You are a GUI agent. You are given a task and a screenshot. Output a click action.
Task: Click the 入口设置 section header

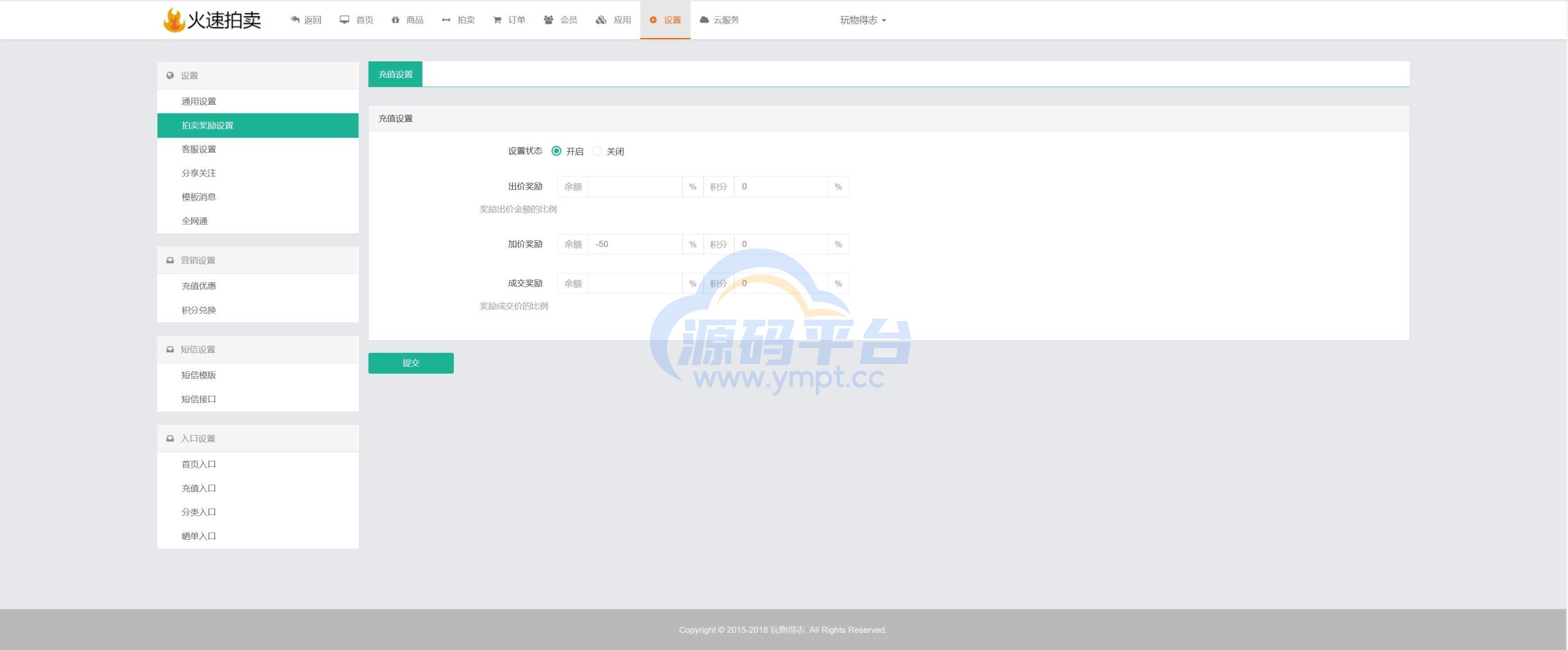[258, 439]
